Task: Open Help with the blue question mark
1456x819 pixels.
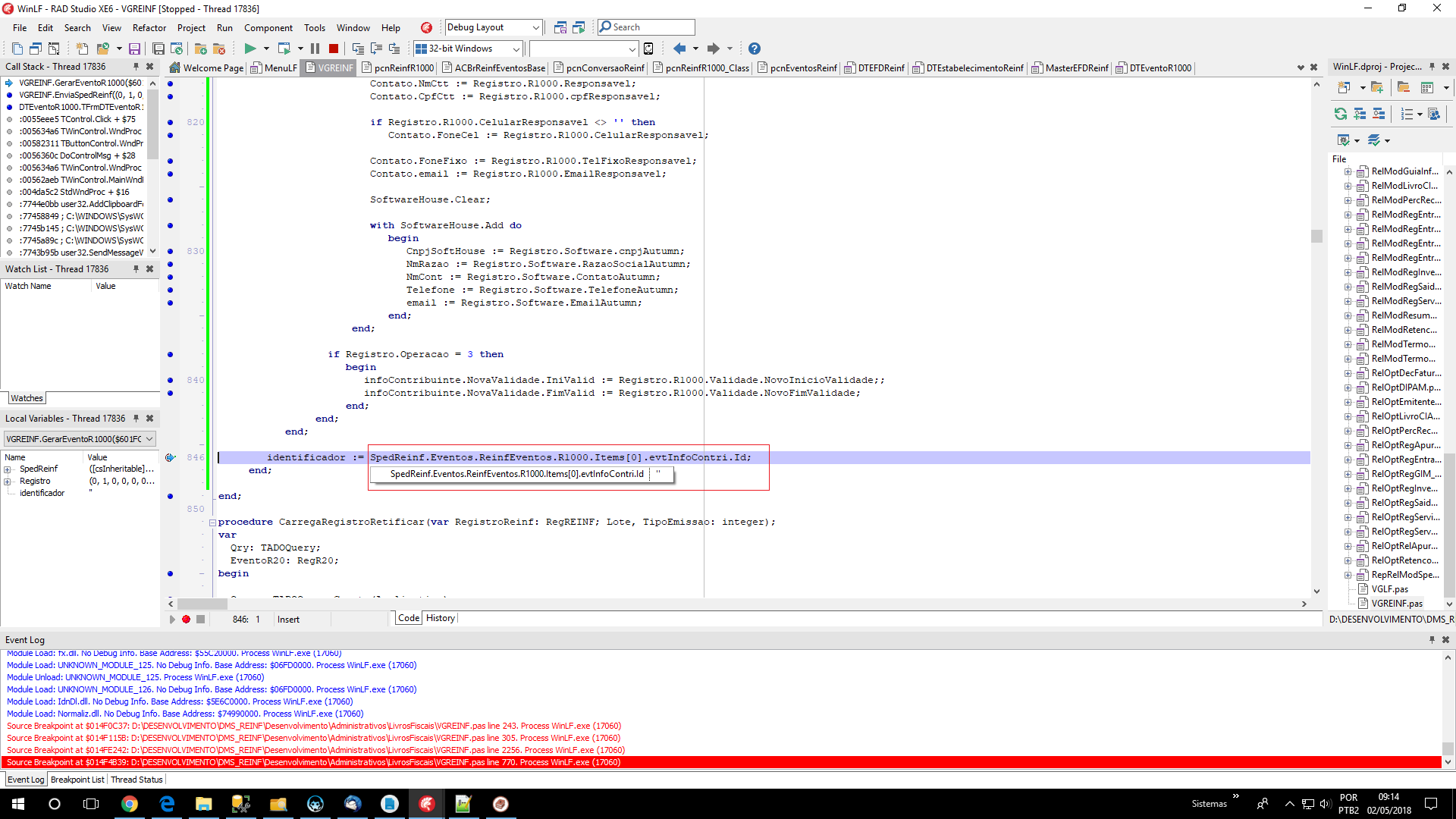Action: [754, 49]
